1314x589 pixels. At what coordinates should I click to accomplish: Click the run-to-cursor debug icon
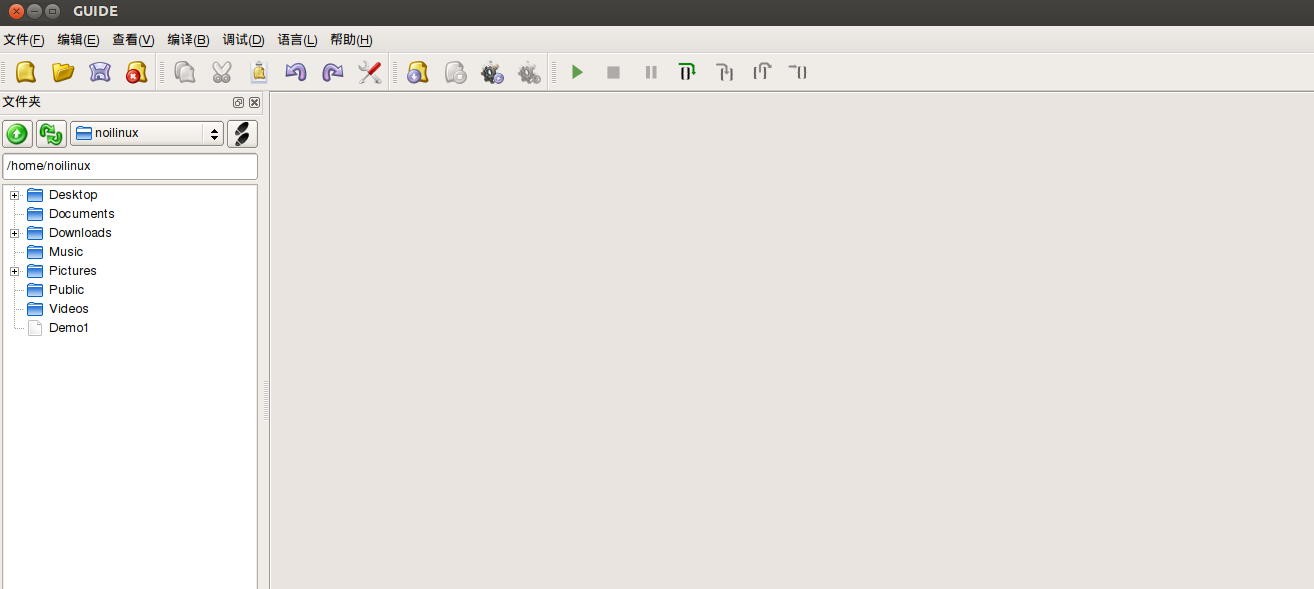click(798, 72)
